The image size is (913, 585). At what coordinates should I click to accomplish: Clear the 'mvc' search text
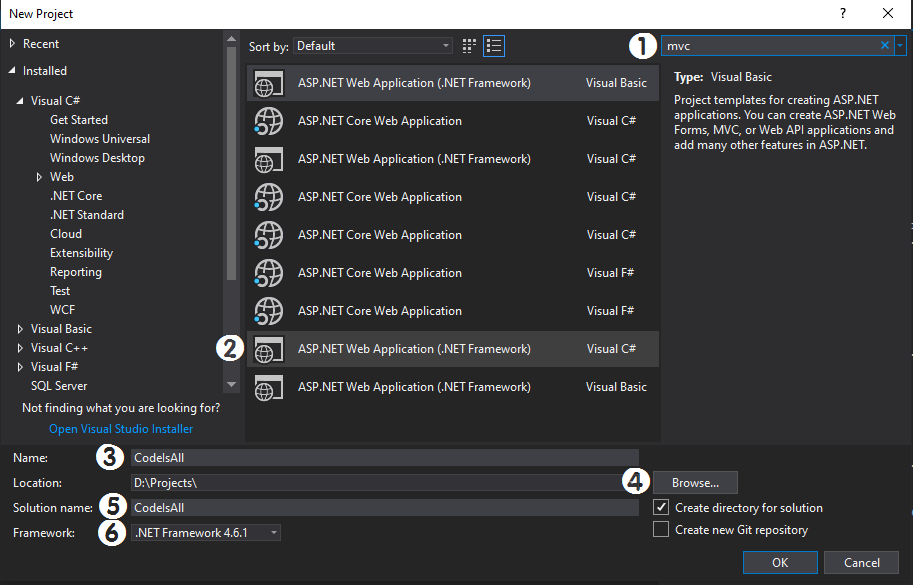[x=884, y=45]
